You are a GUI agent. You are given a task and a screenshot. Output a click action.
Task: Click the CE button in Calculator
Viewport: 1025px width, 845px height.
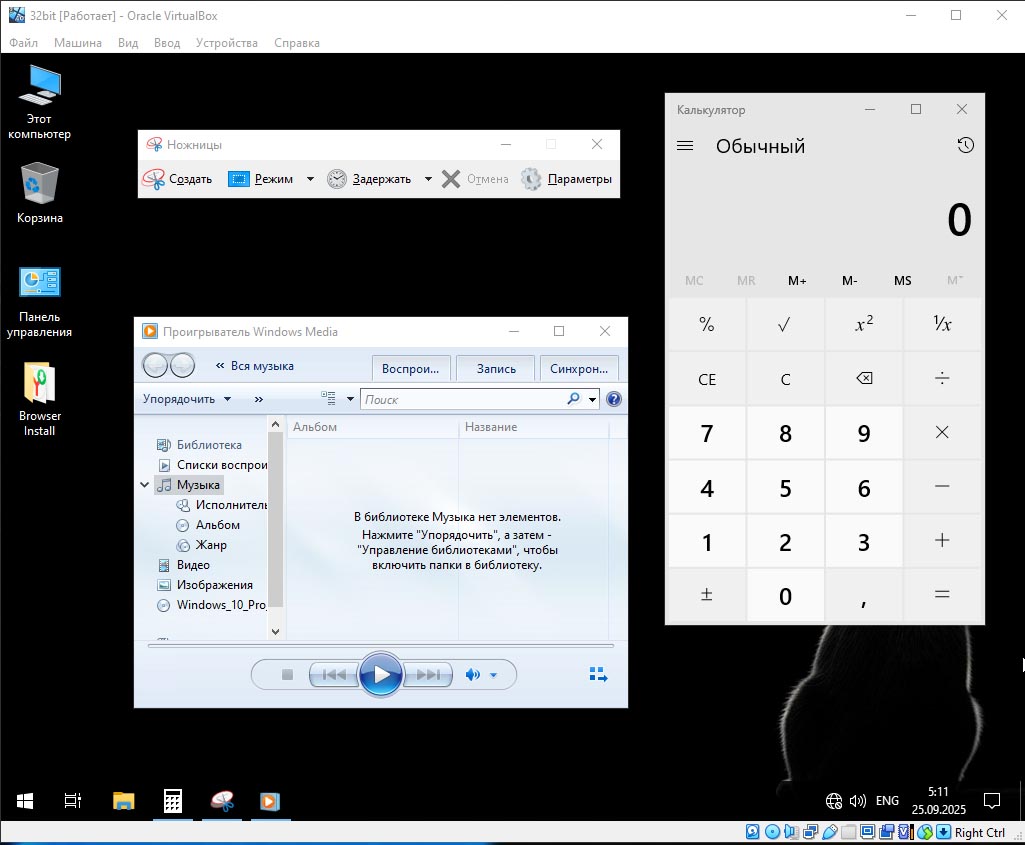(707, 378)
